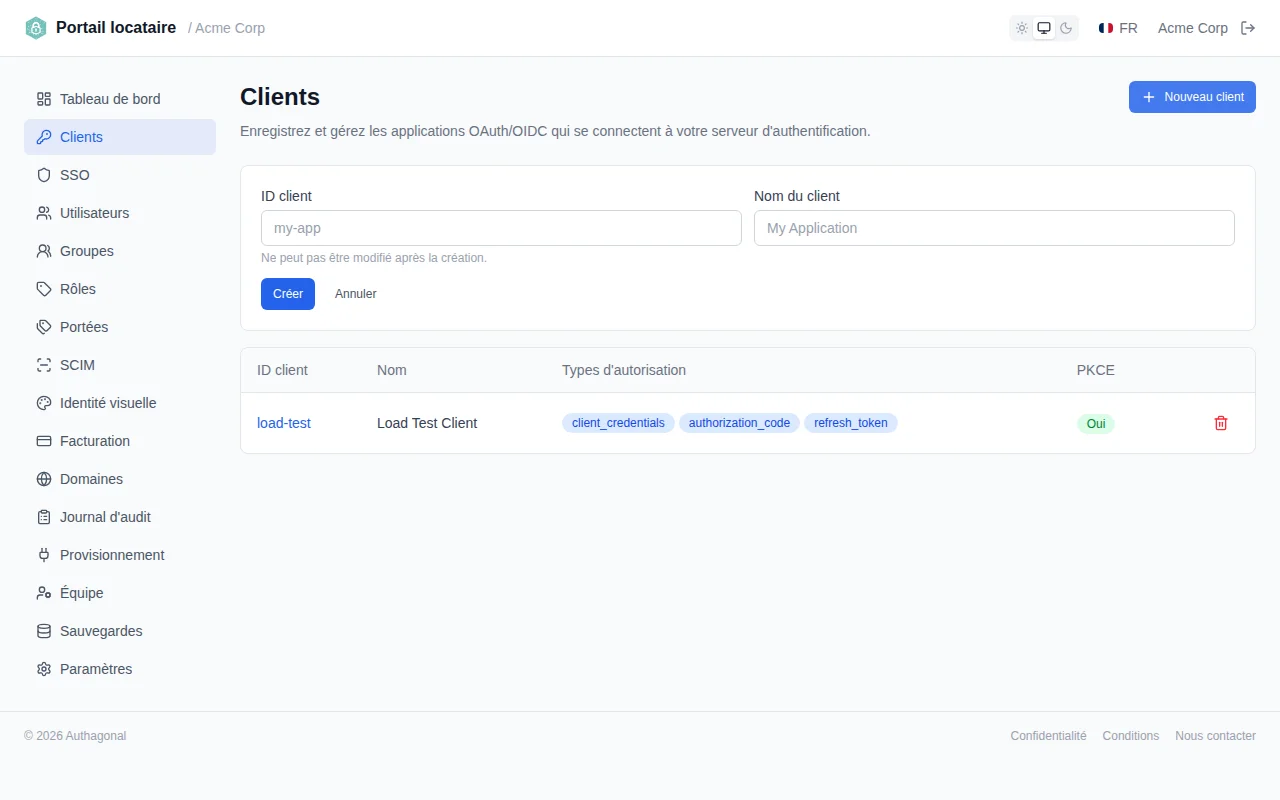The height and width of the screenshot is (800, 1280).
Task: Focus the Nom du client field
Action: 994,228
